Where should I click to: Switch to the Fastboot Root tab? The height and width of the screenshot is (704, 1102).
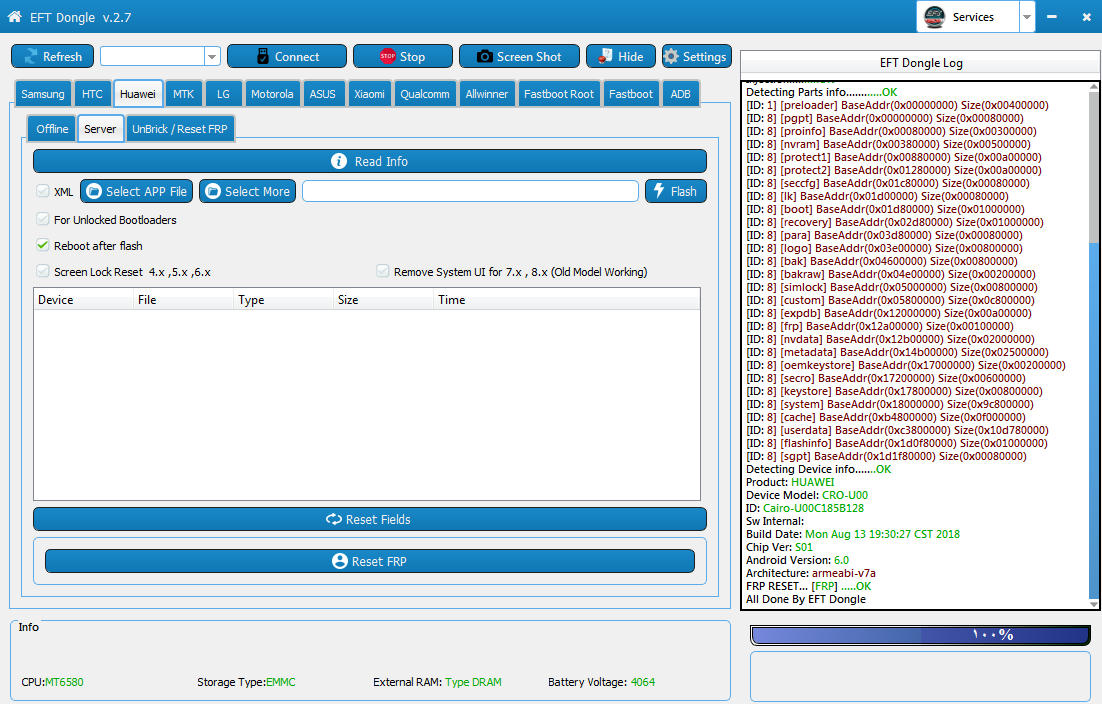coord(559,94)
